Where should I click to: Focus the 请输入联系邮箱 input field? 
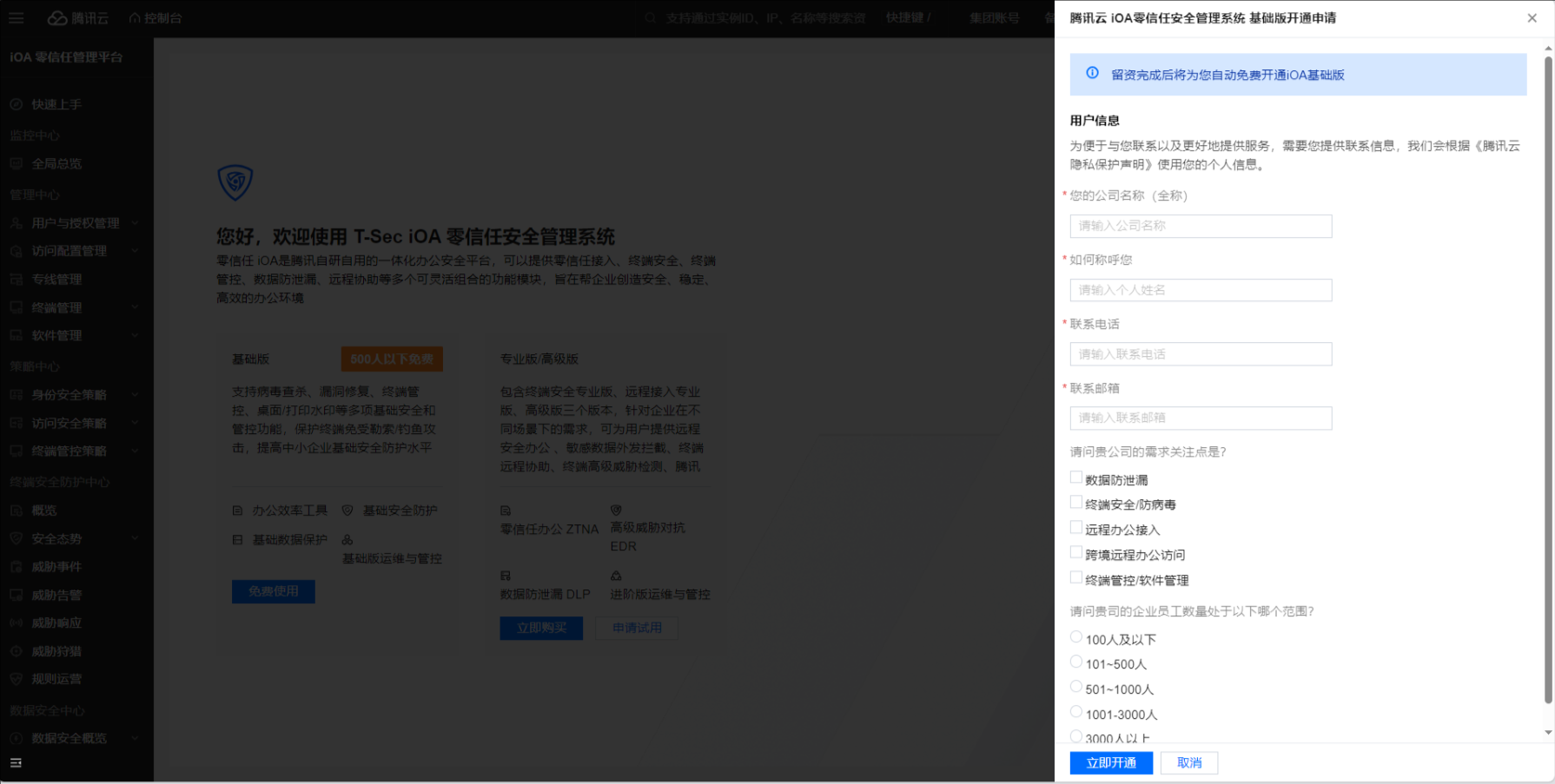pyautogui.click(x=1201, y=418)
